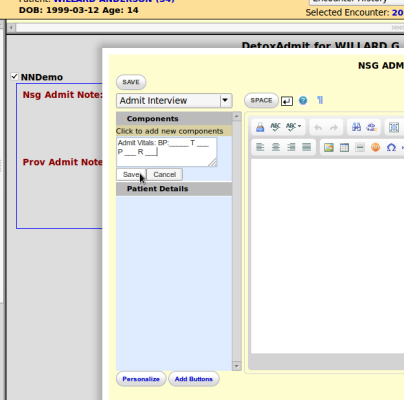Click to add new components

coord(170,131)
